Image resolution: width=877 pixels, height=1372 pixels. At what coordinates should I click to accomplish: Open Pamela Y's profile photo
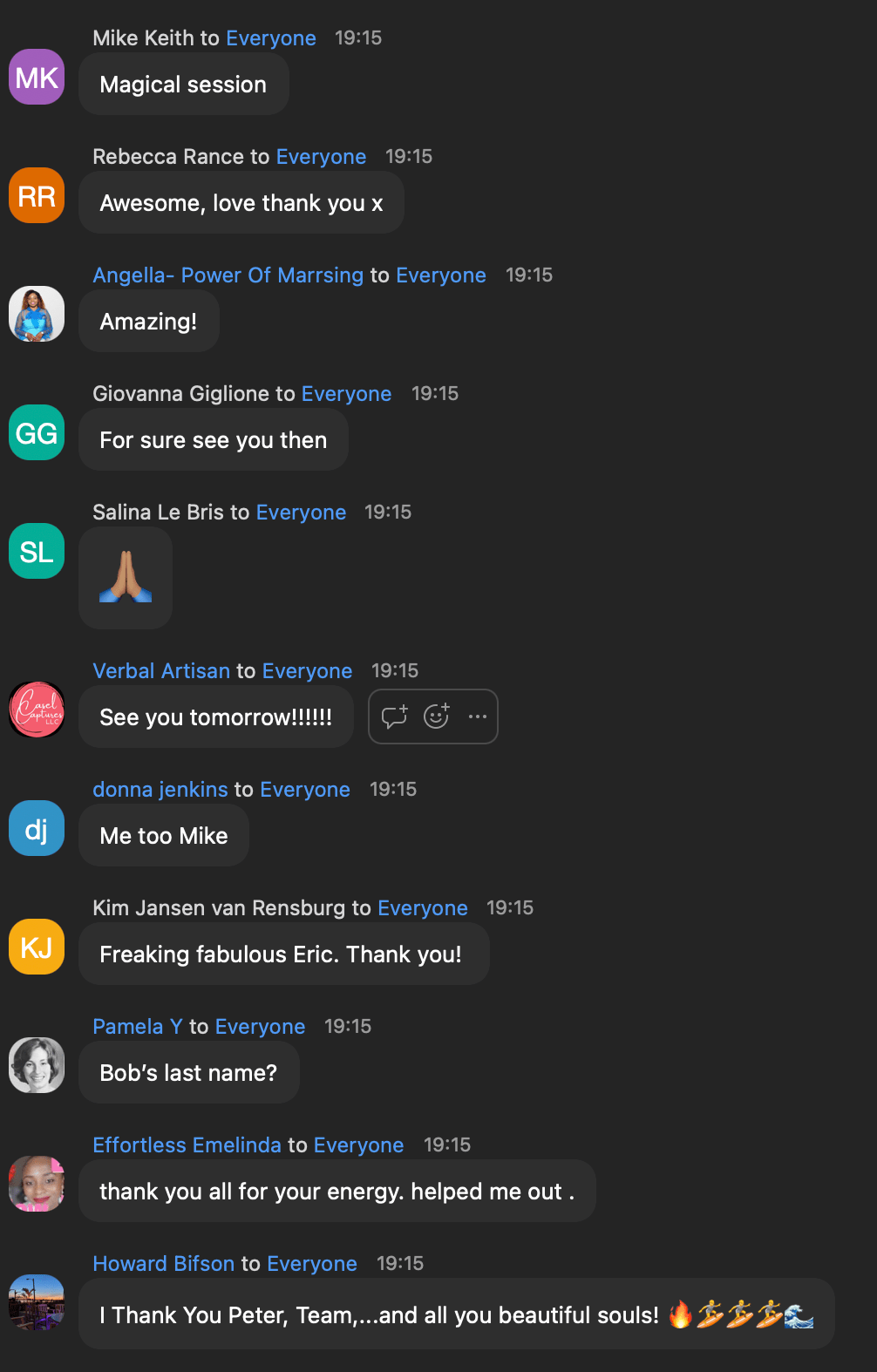pyautogui.click(x=37, y=1065)
